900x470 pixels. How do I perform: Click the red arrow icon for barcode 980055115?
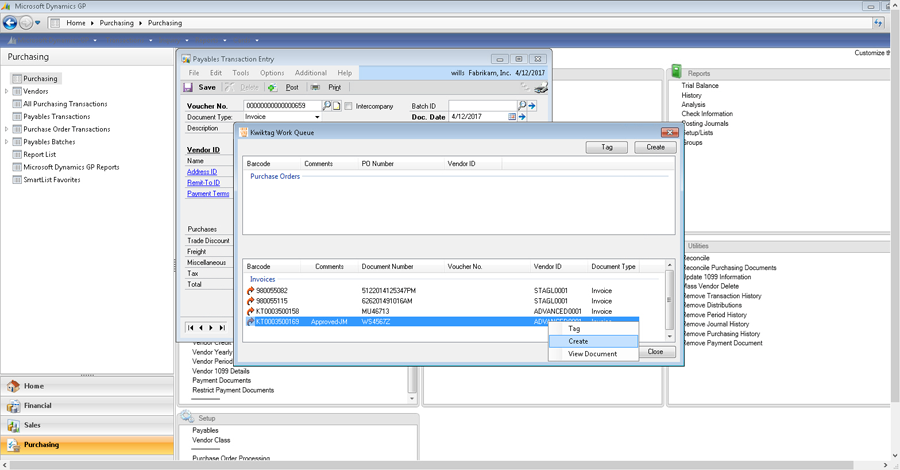pos(250,301)
